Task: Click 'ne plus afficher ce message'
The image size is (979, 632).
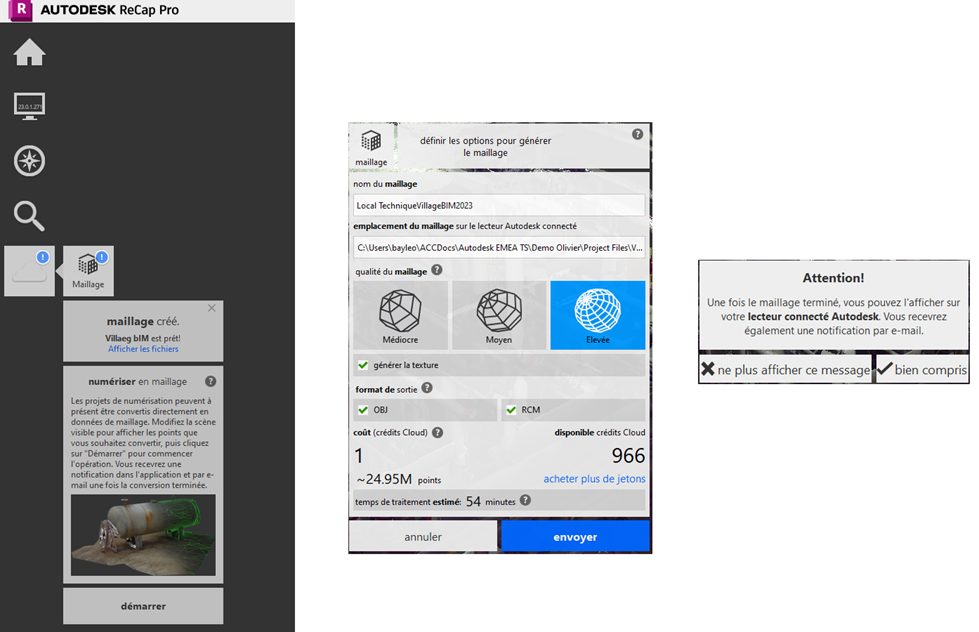Action: 785,369
